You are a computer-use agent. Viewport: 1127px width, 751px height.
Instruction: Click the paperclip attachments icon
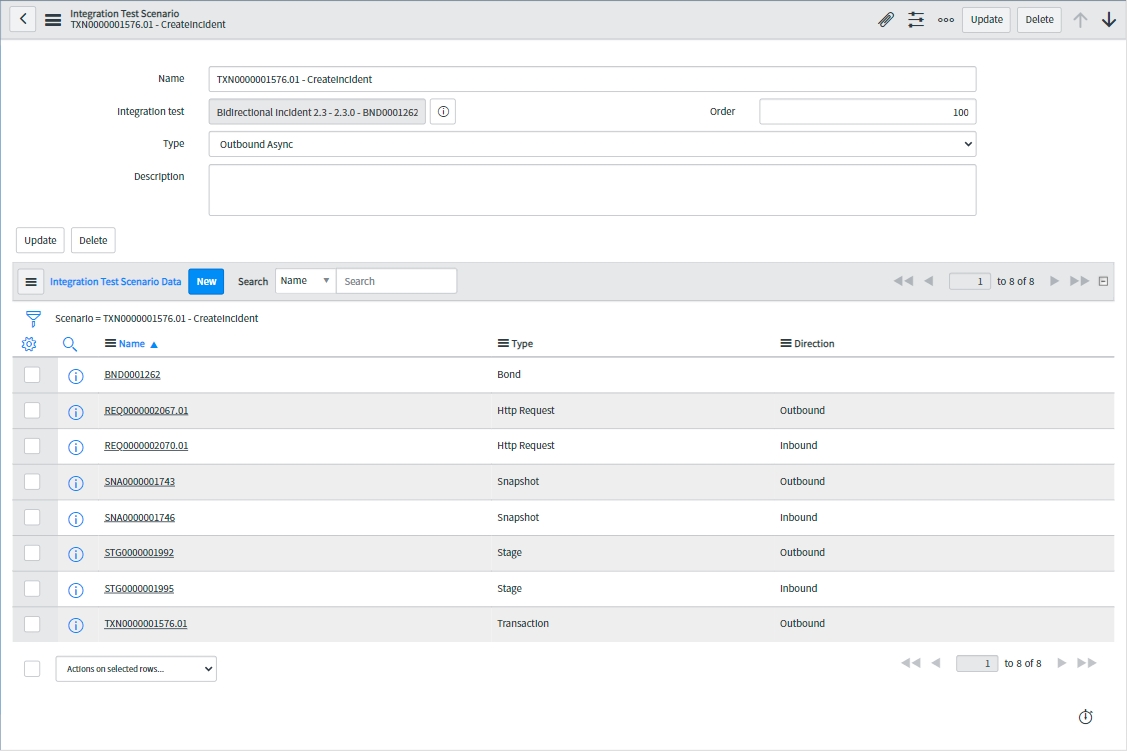(885, 20)
